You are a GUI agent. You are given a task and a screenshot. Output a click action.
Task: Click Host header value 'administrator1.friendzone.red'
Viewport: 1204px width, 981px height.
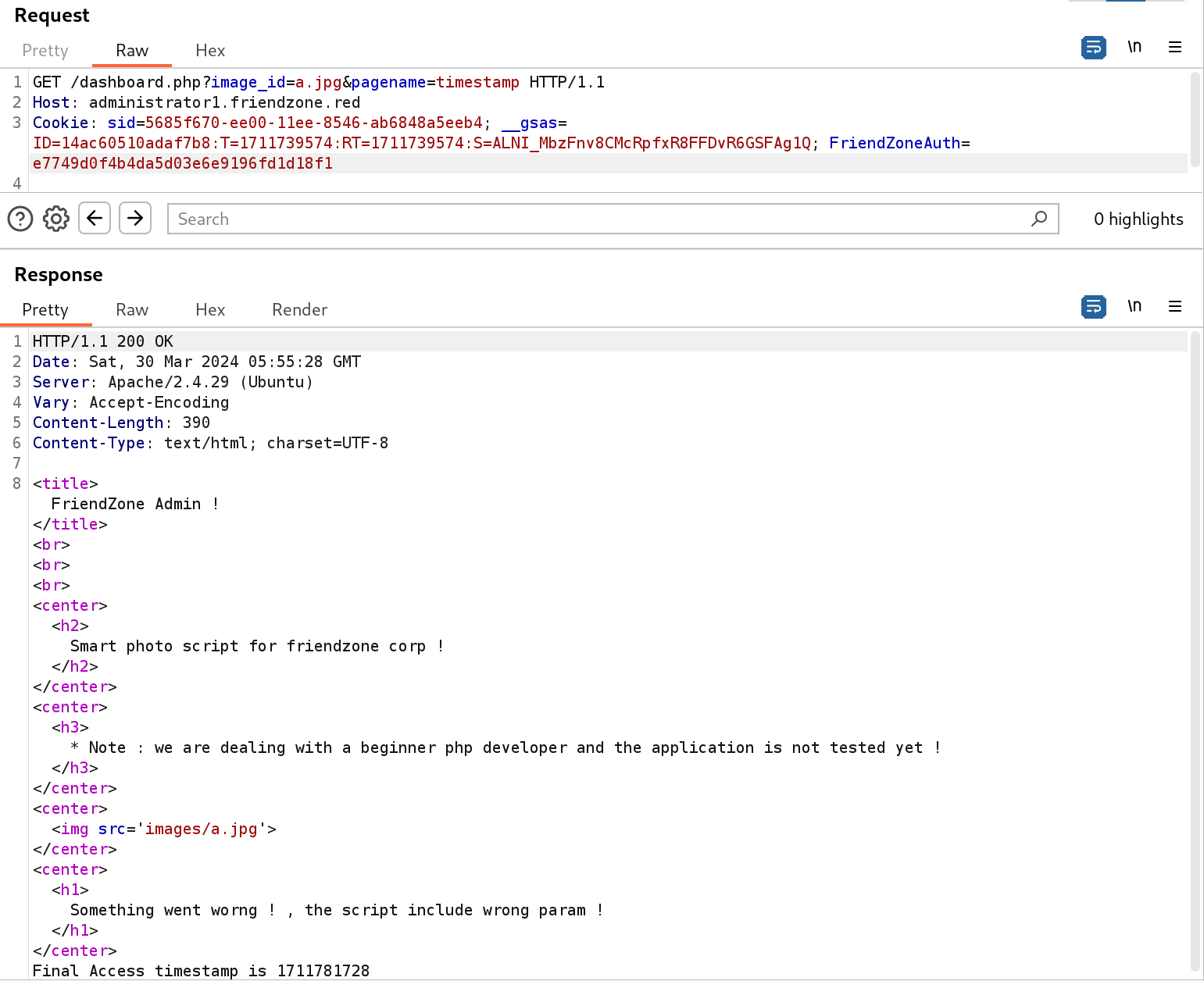tap(225, 102)
